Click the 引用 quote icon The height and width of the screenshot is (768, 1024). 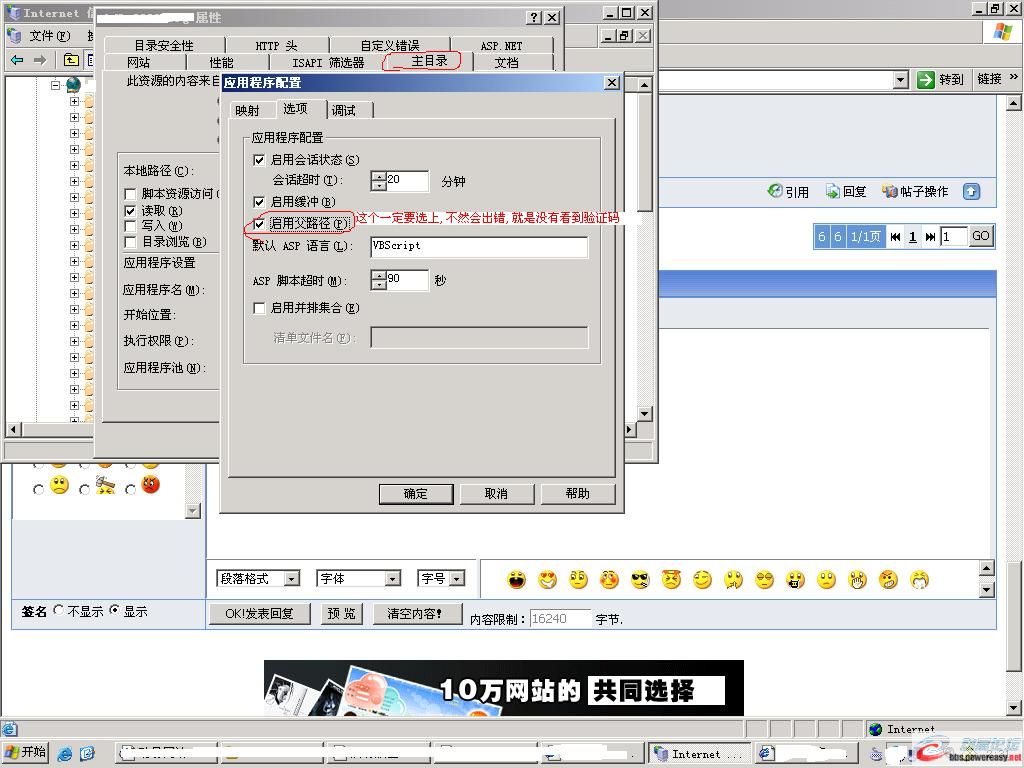click(775, 191)
